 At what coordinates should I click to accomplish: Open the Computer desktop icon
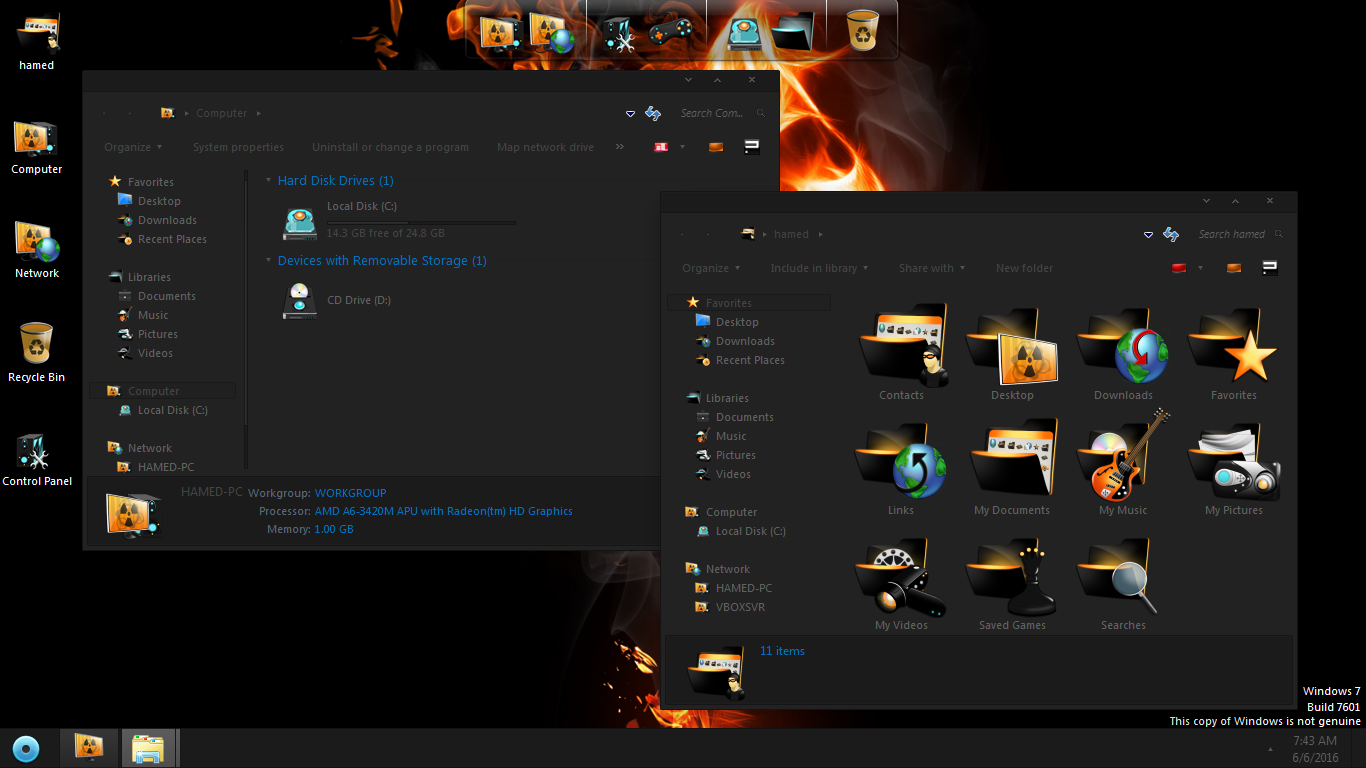tap(37, 146)
